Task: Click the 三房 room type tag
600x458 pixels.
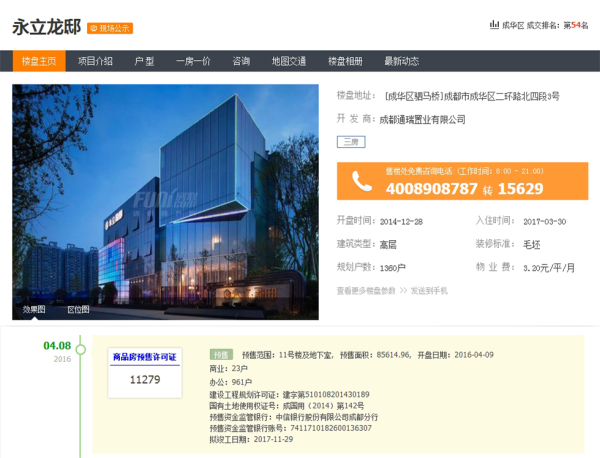Action: click(351, 142)
